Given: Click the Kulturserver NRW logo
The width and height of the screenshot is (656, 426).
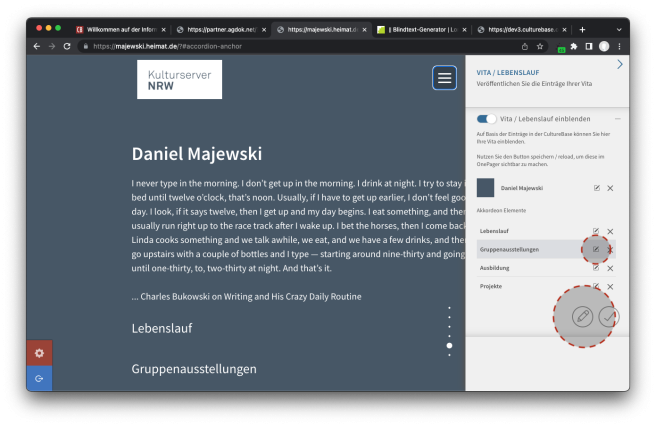Looking at the screenshot, I should click(180, 79).
